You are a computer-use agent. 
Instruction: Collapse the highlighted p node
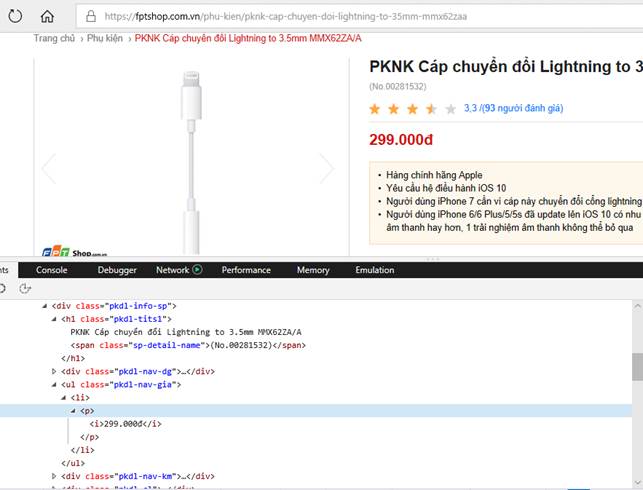(73, 411)
